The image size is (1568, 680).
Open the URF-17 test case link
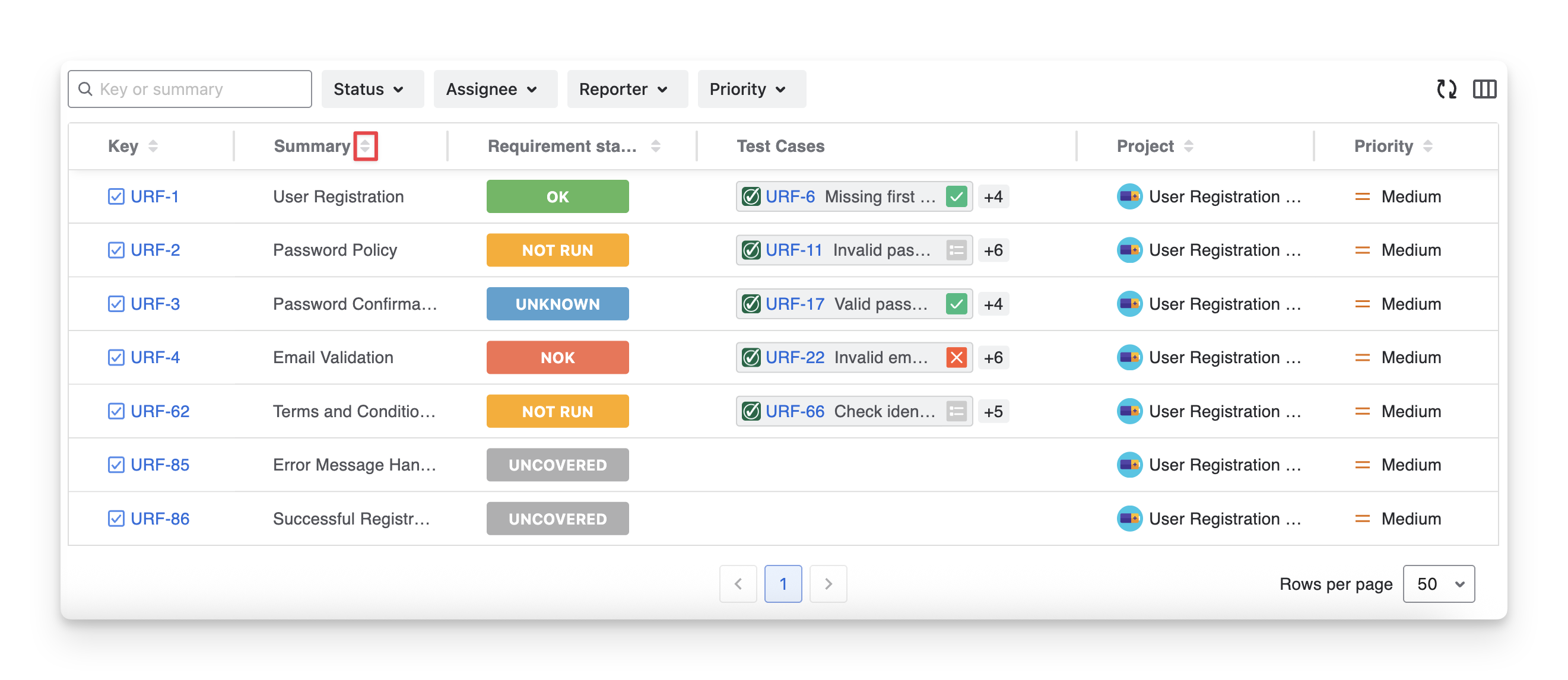pyautogui.click(x=794, y=304)
